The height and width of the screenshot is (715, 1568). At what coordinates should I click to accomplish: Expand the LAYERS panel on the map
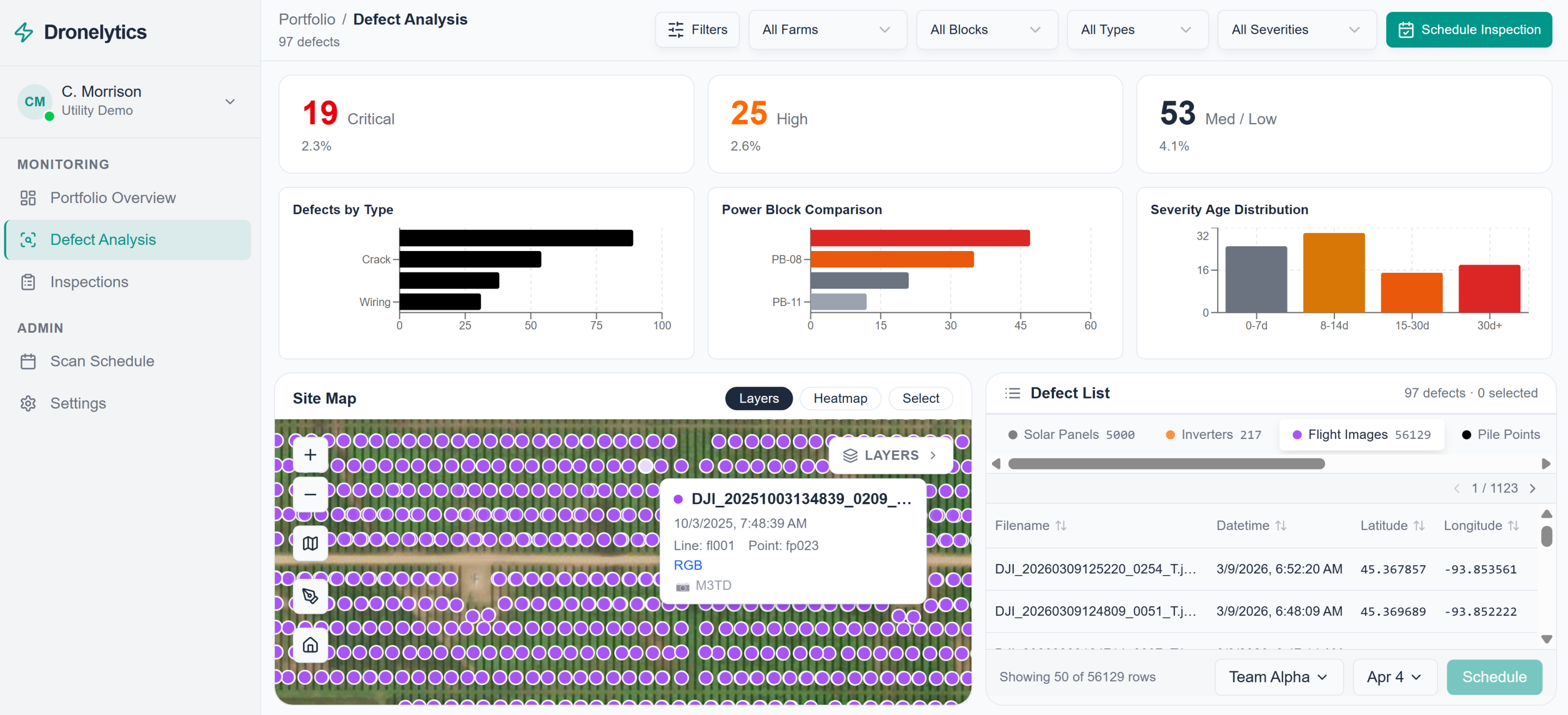pyautogui.click(x=890, y=455)
